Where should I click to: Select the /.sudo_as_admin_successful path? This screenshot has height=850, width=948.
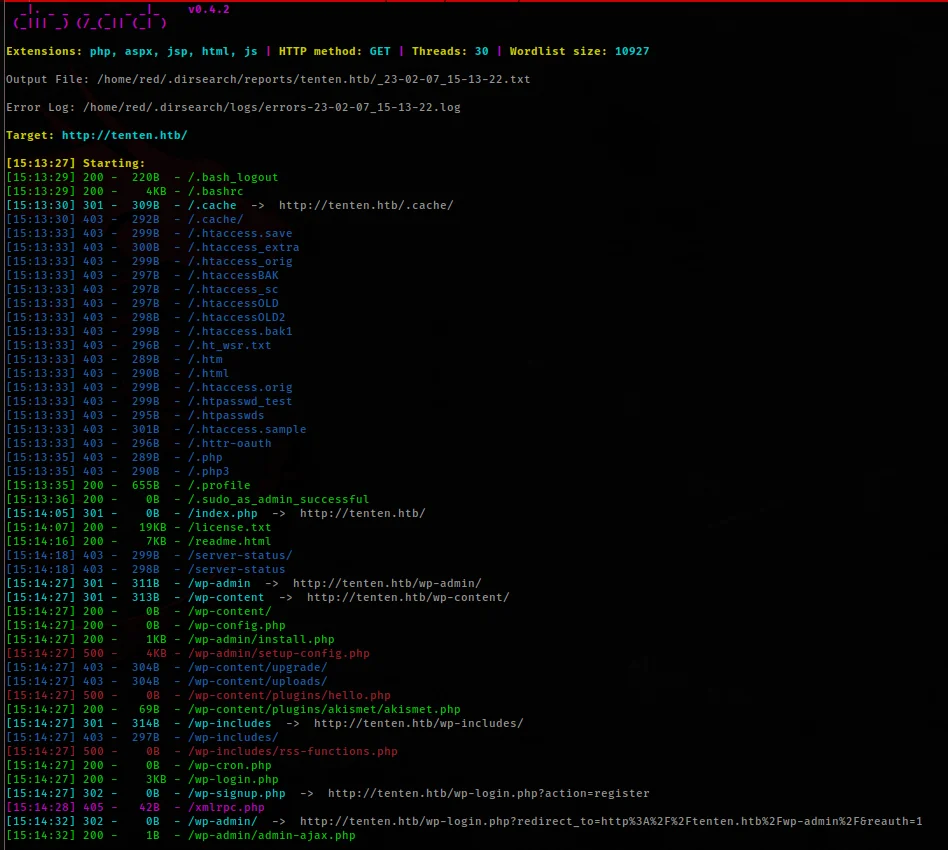click(x=278, y=499)
